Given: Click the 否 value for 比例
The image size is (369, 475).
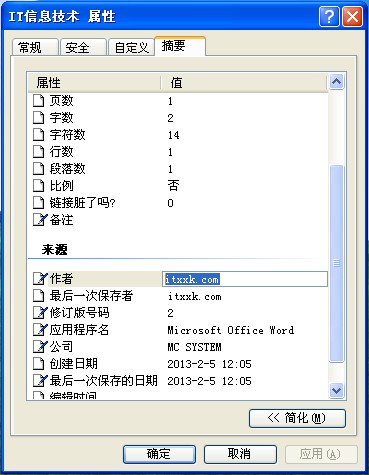Looking at the screenshot, I should coord(173,185).
